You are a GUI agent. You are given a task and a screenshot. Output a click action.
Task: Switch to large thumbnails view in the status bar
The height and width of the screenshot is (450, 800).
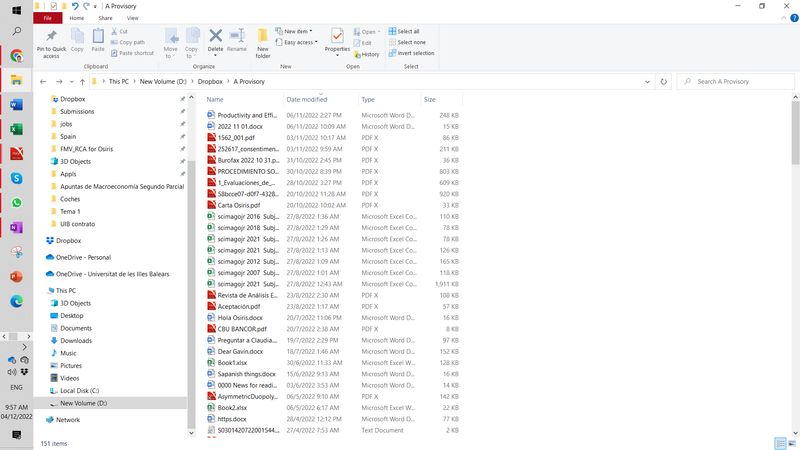click(791, 443)
